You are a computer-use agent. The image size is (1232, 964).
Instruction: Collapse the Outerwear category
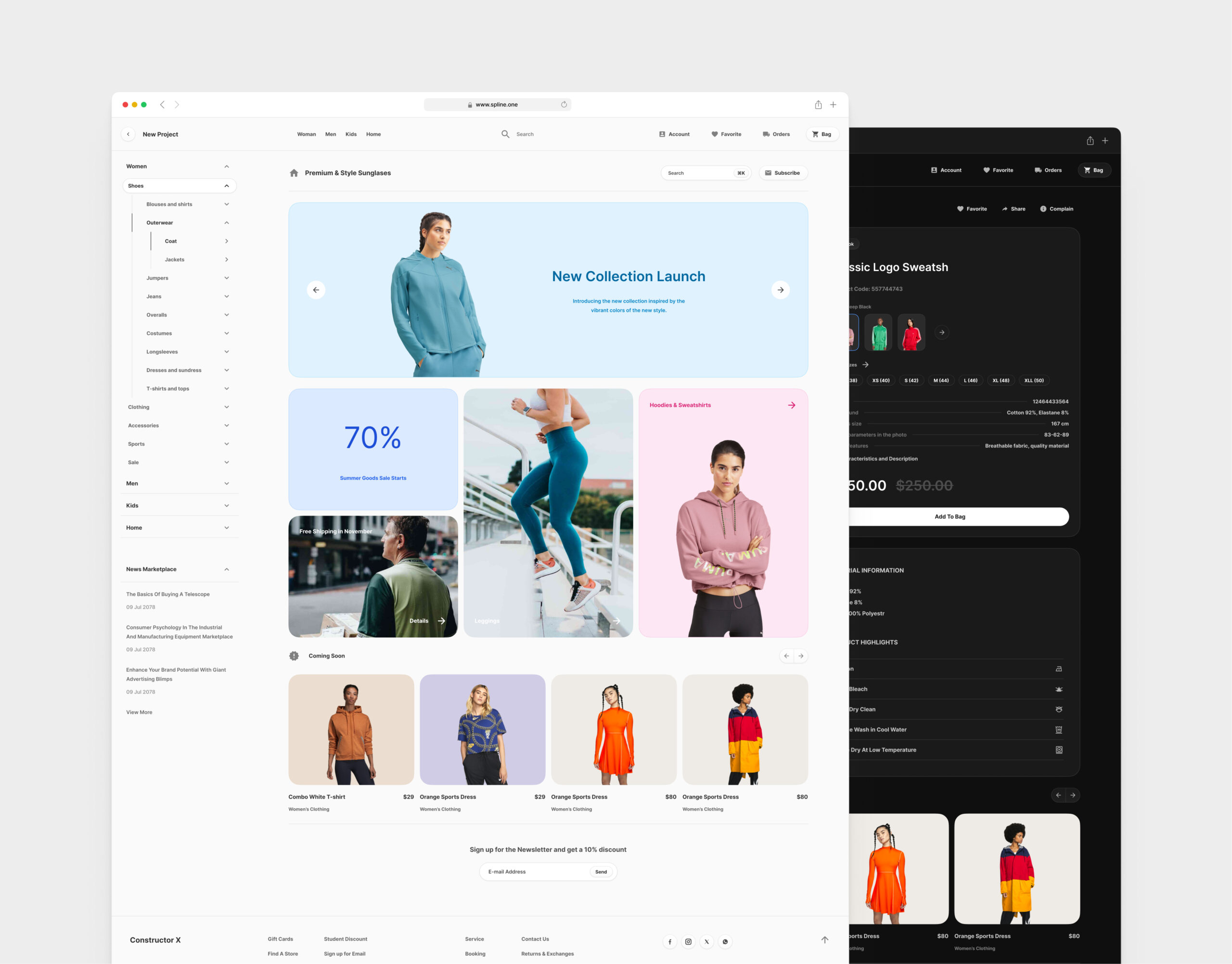point(226,223)
